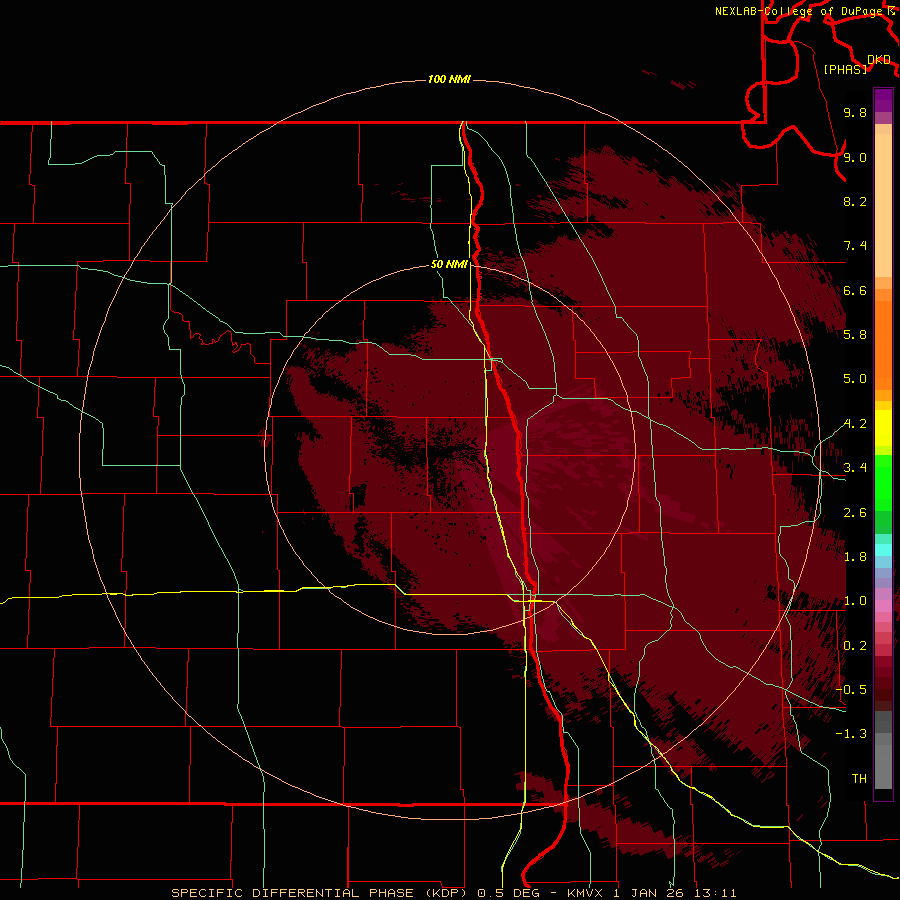Click the 100 NMI range ring label

click(x=449, y=79)
